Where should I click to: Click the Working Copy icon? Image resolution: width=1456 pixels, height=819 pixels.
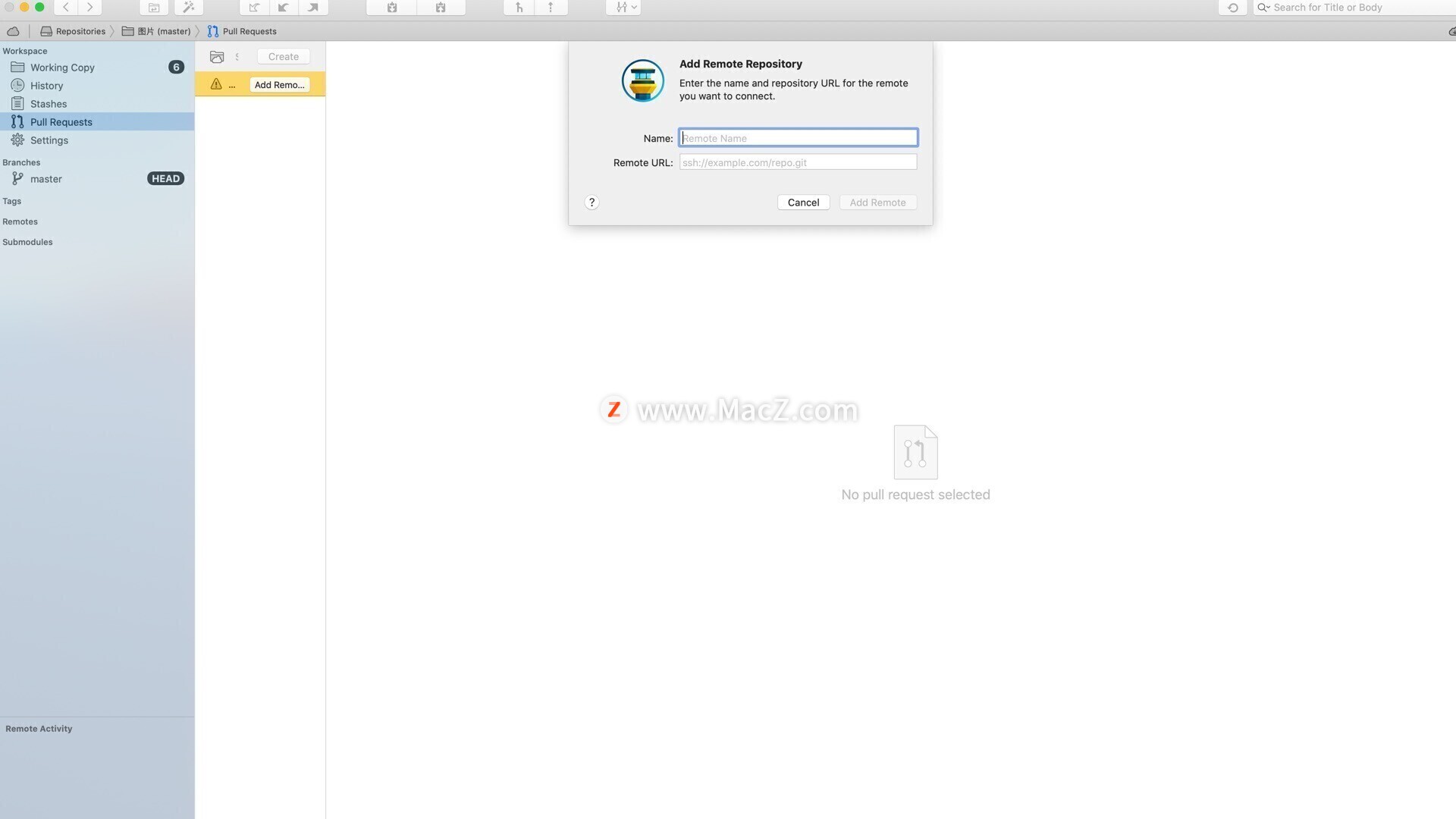[x=17, y=67]
